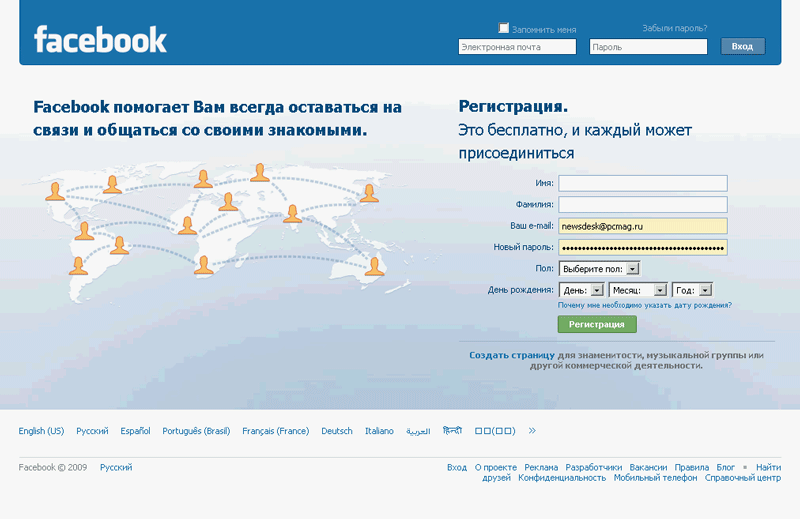This screenshot has width=800, height=519.
Task: Open 'Конфиденциальность' in the footer
Action: pyautogui.click(x=562, y=478)
